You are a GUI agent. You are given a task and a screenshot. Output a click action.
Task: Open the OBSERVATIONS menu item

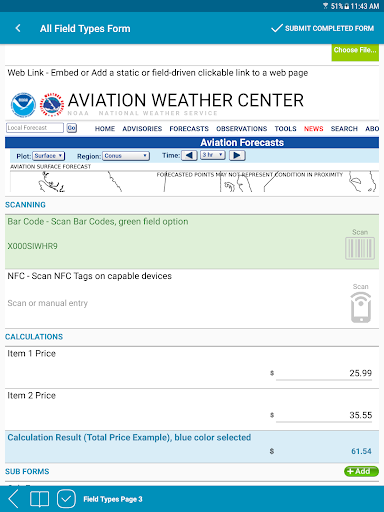click(242, 129)
